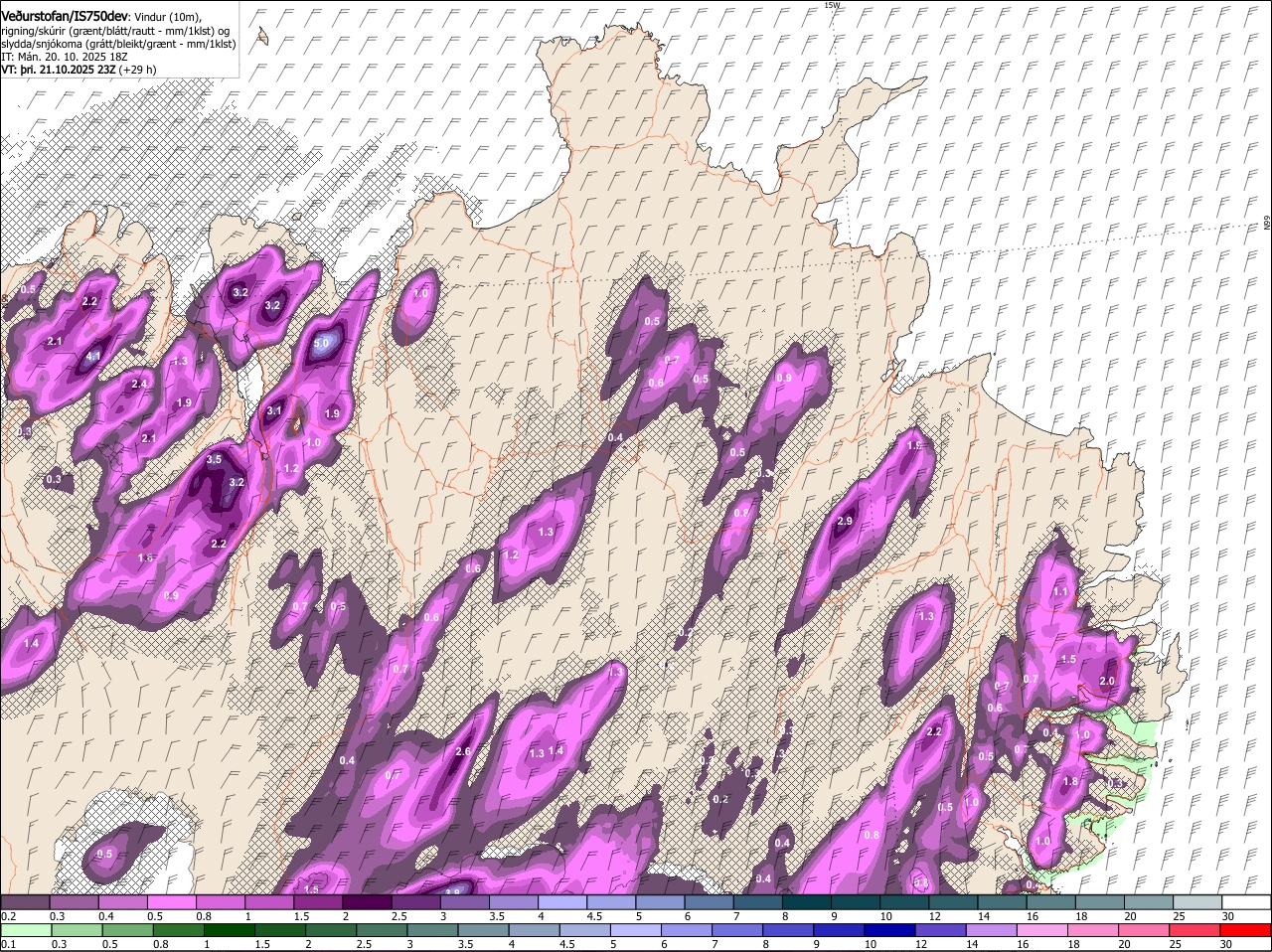This screenshot has width=1272, height=952.
Task: Select upper scale light grey swatch between 25 and 30
Action: pyautogui.click(x=1198, y=901)
